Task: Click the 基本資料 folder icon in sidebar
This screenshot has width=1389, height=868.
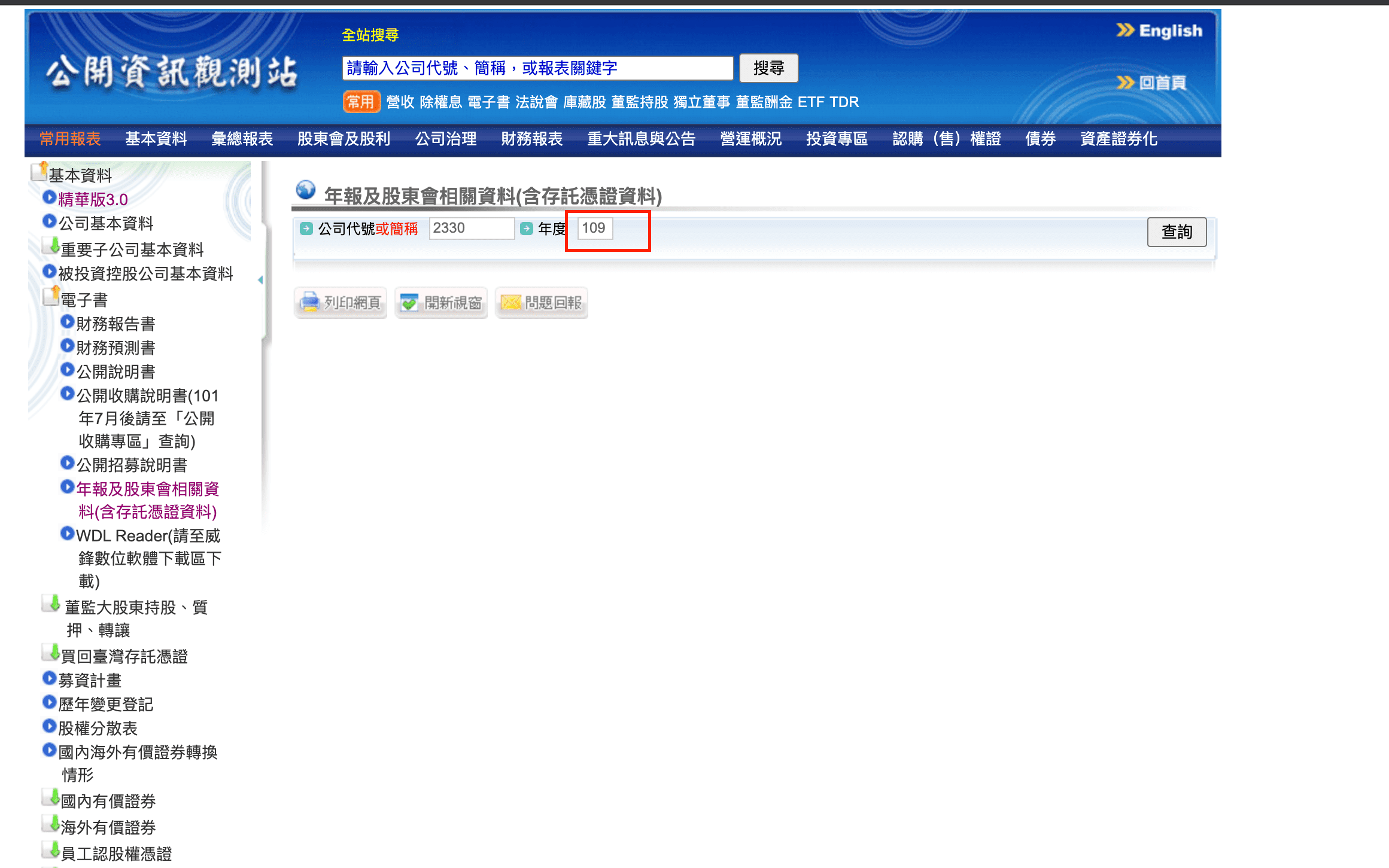Action: 39,172
